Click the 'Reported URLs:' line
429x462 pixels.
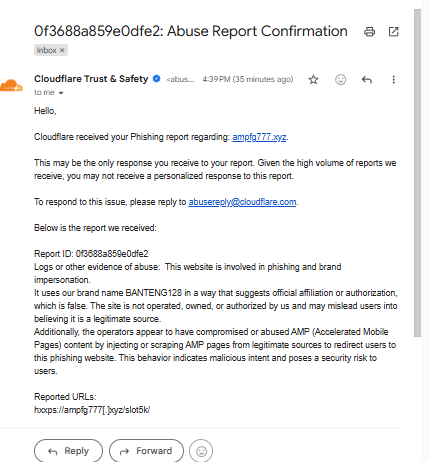coord(65,397)
